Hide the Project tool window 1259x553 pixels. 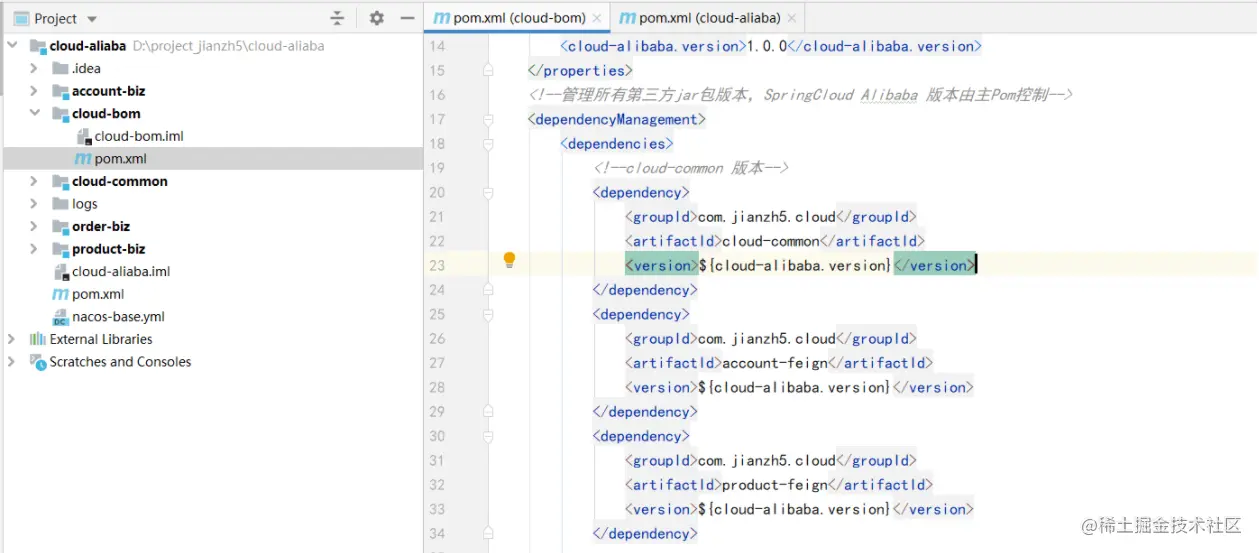pos(407,18)
